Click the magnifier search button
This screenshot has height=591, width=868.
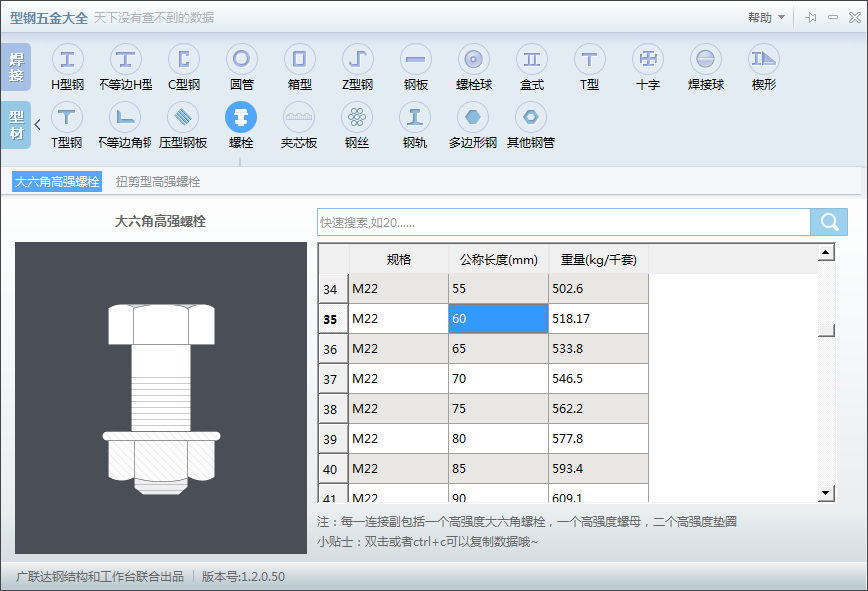[x=829, y=222]
